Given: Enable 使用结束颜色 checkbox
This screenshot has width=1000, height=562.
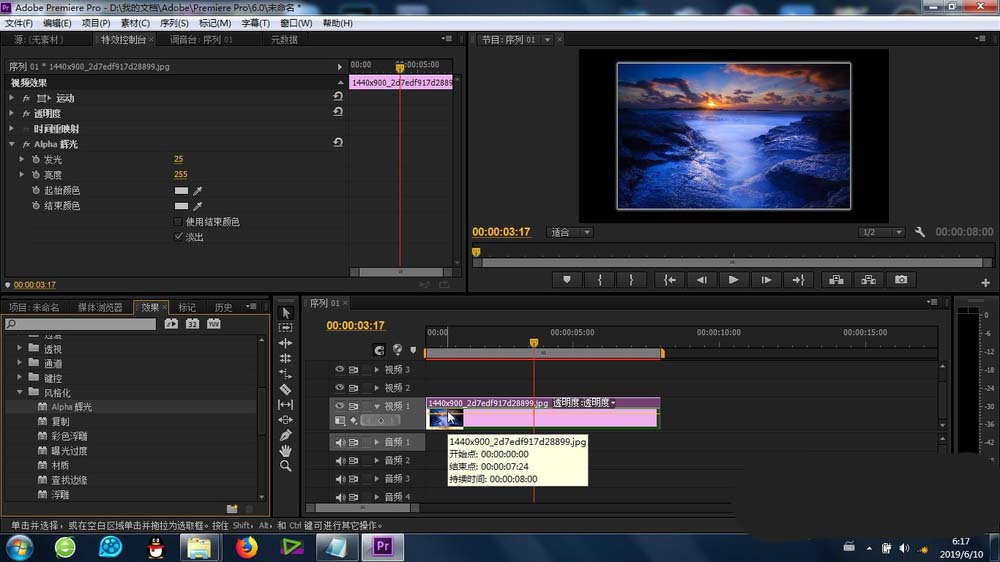Looking at the screenshot, I should pyautogui.click(x=178, y=221).
